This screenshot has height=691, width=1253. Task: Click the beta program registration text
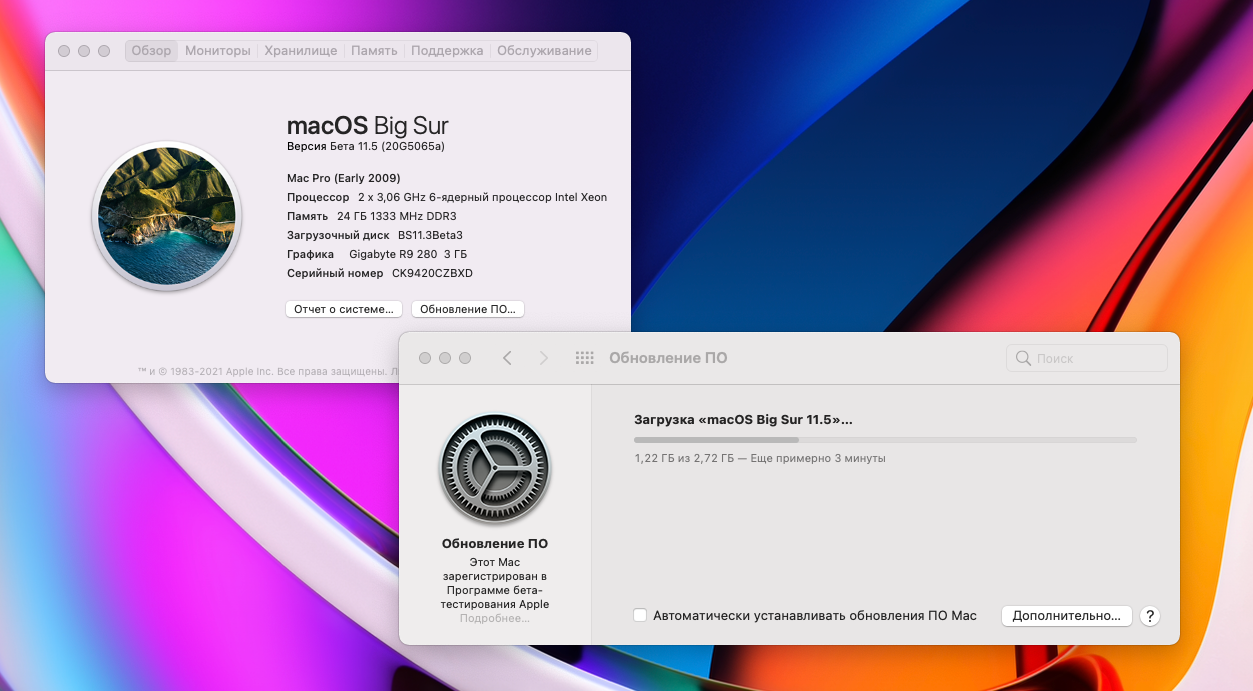(x=495, y=583)
